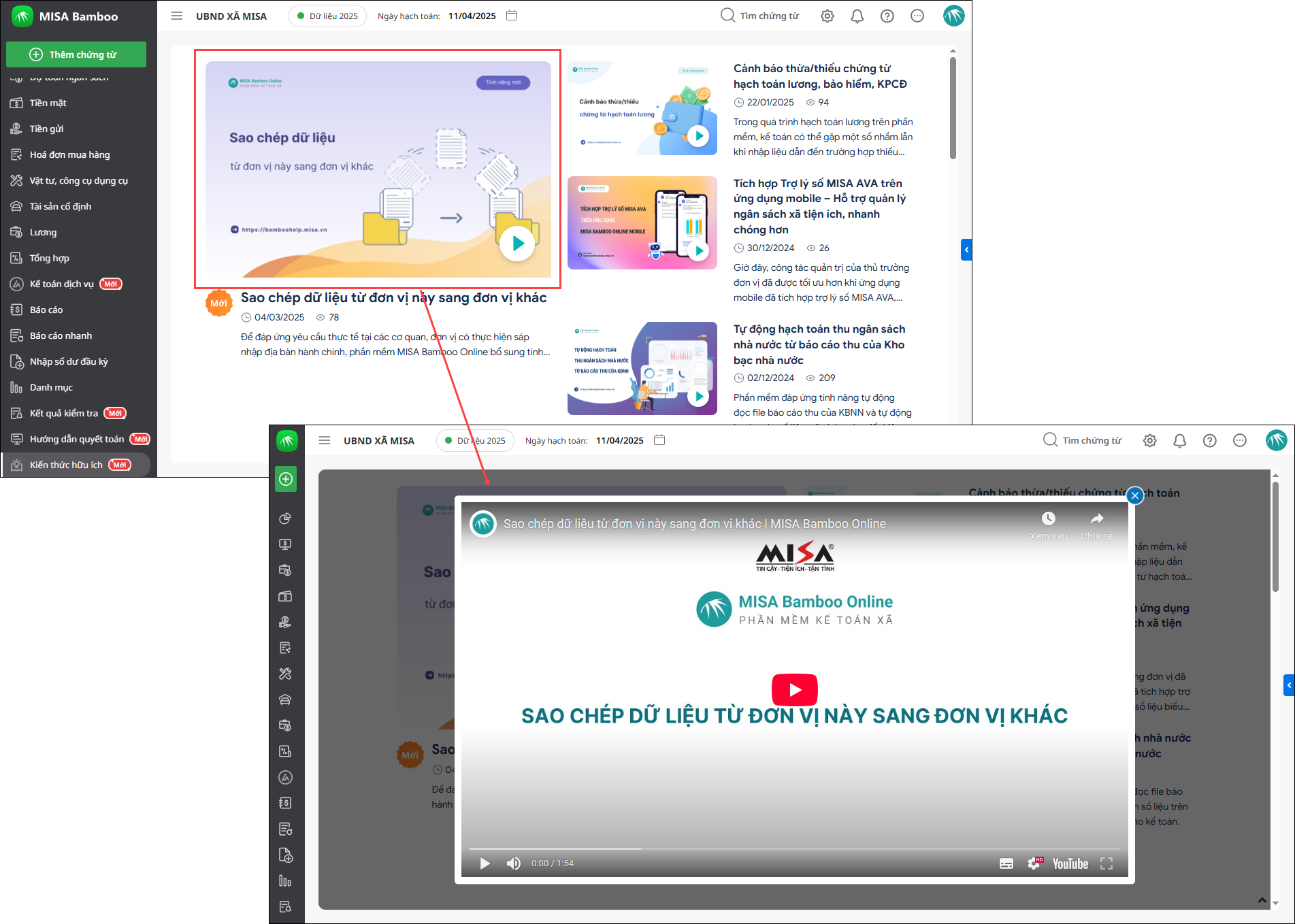
Task: Open the user avatar in lower window
Action: coord(1277,440)
